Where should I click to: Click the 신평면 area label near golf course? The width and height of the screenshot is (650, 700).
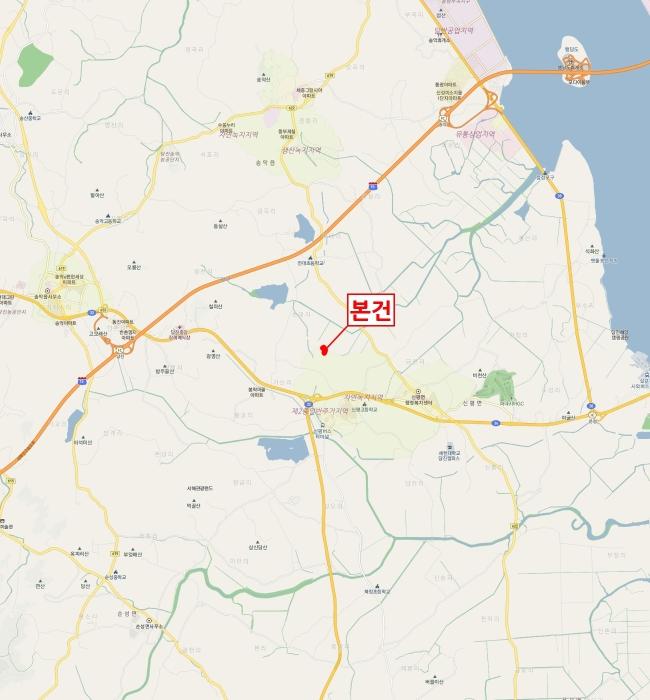tap(472, 403)
